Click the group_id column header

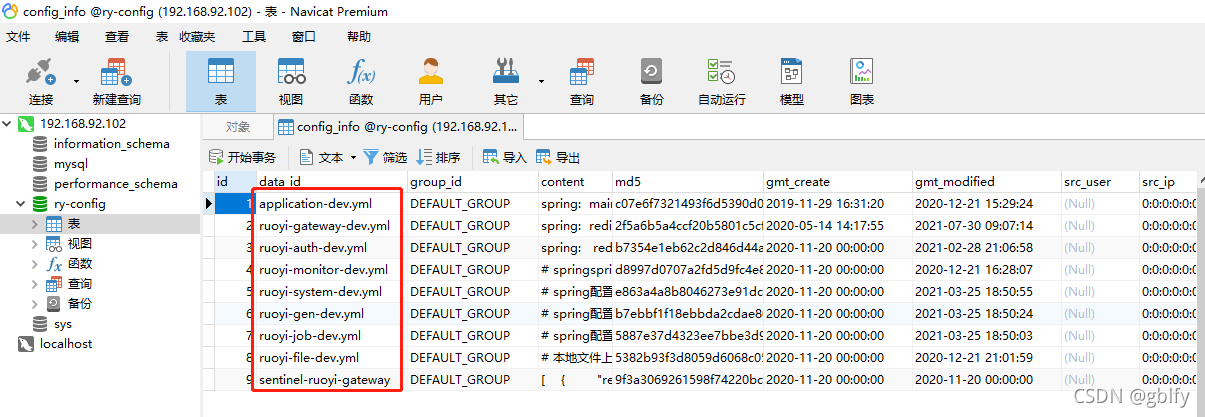click(472, 182)
